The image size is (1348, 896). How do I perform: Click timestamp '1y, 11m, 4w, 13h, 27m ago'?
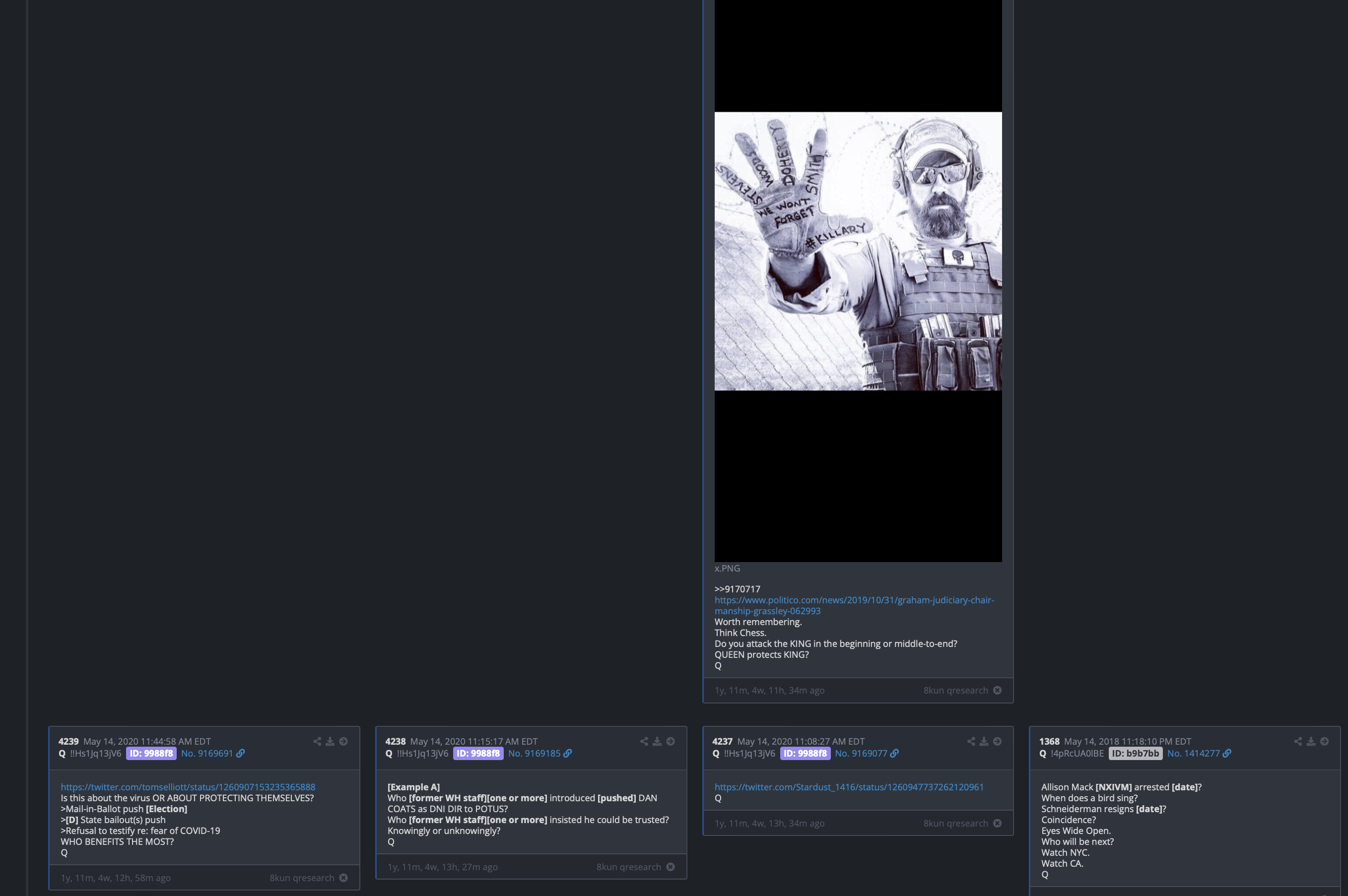pos(443,867)
